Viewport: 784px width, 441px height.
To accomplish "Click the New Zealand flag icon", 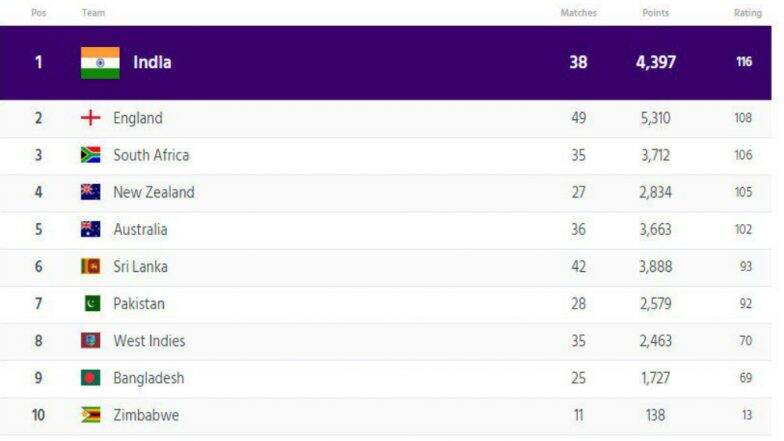I will tap(90, 192).
